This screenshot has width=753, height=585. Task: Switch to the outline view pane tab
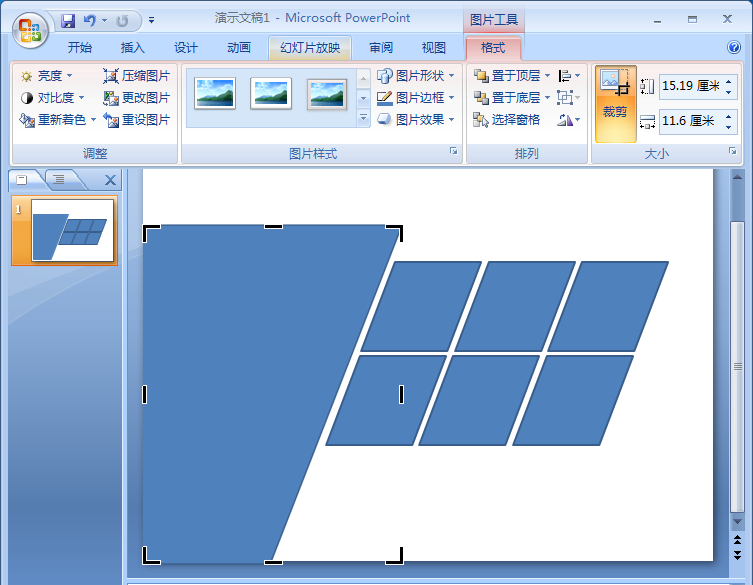[59, 180]
